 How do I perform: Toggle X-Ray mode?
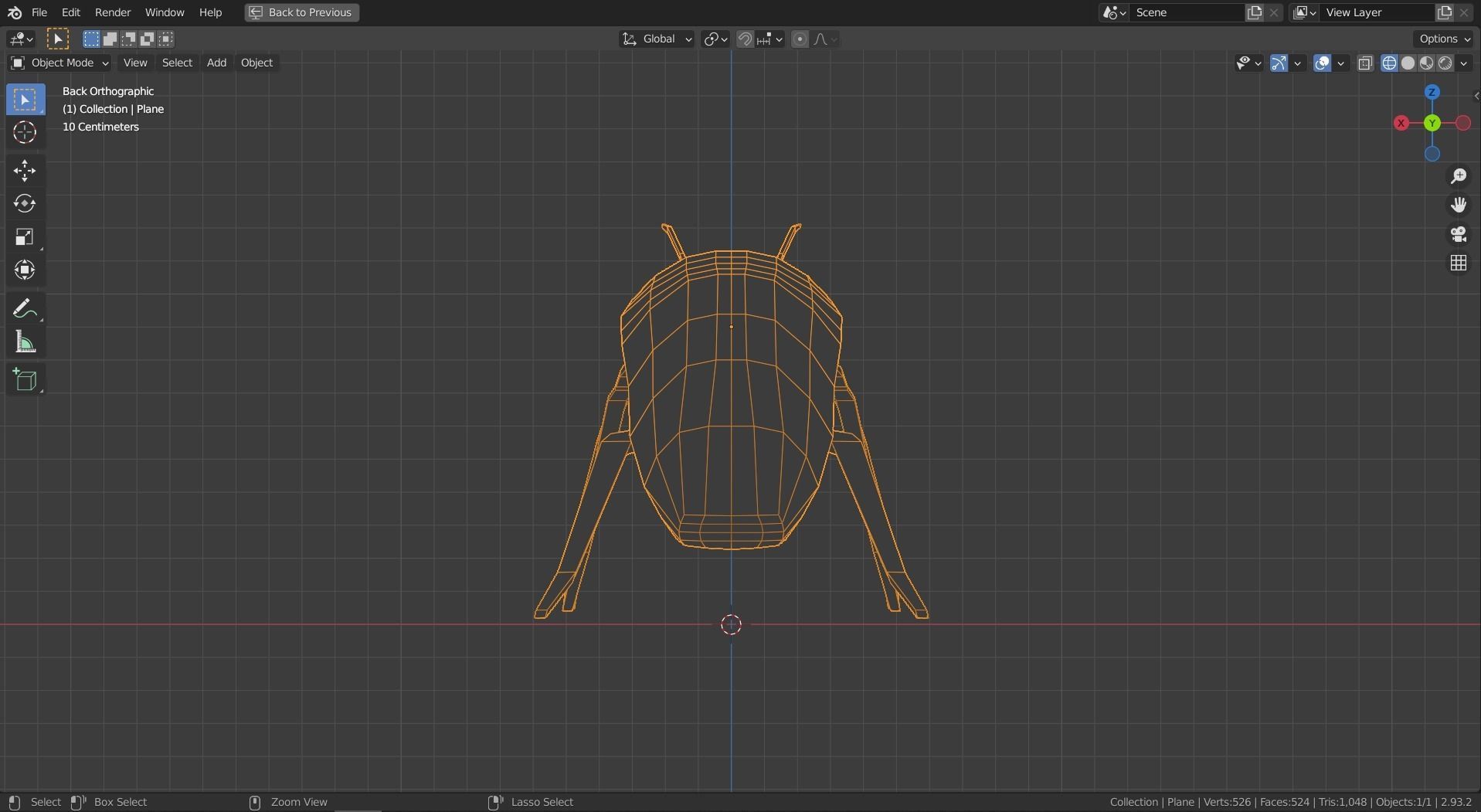(x=1365, y=63)
